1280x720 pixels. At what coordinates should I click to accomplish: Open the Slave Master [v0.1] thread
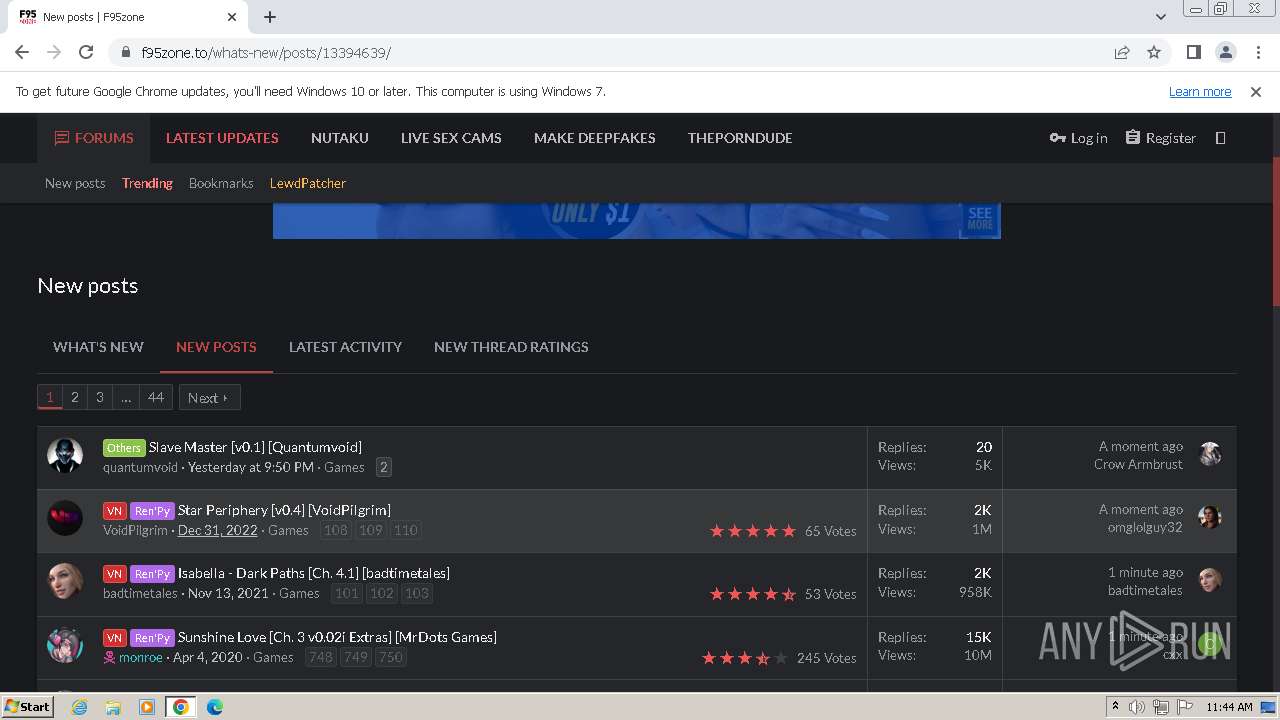(255, 447)
